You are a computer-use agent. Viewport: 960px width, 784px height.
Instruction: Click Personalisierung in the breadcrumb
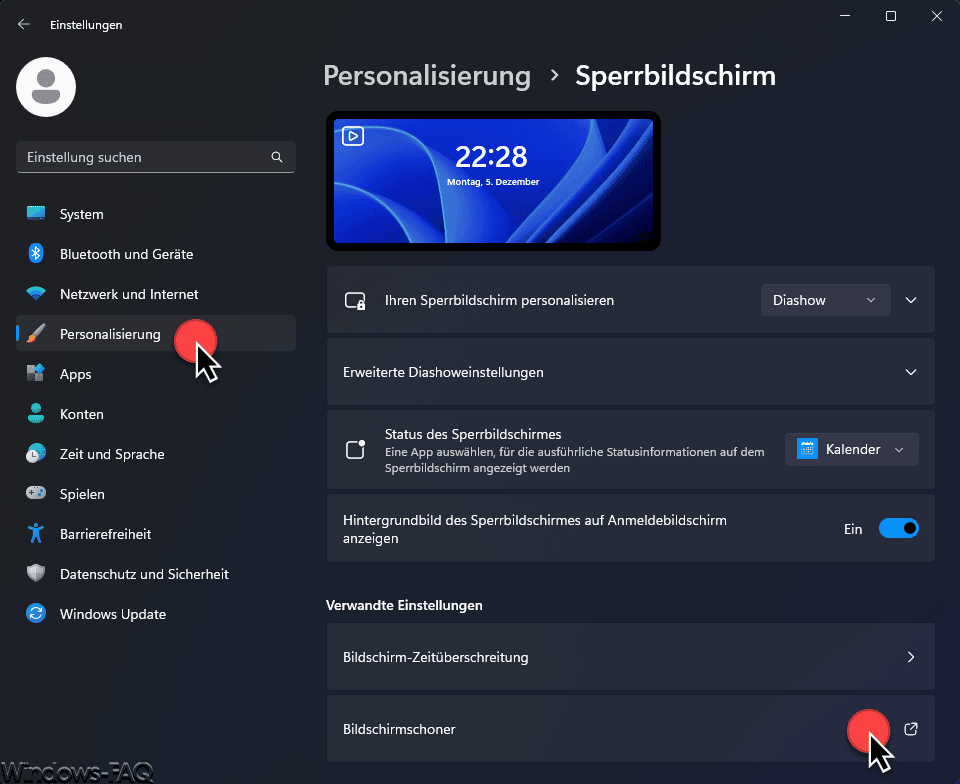pyautogui.click(x=427, y=76)
